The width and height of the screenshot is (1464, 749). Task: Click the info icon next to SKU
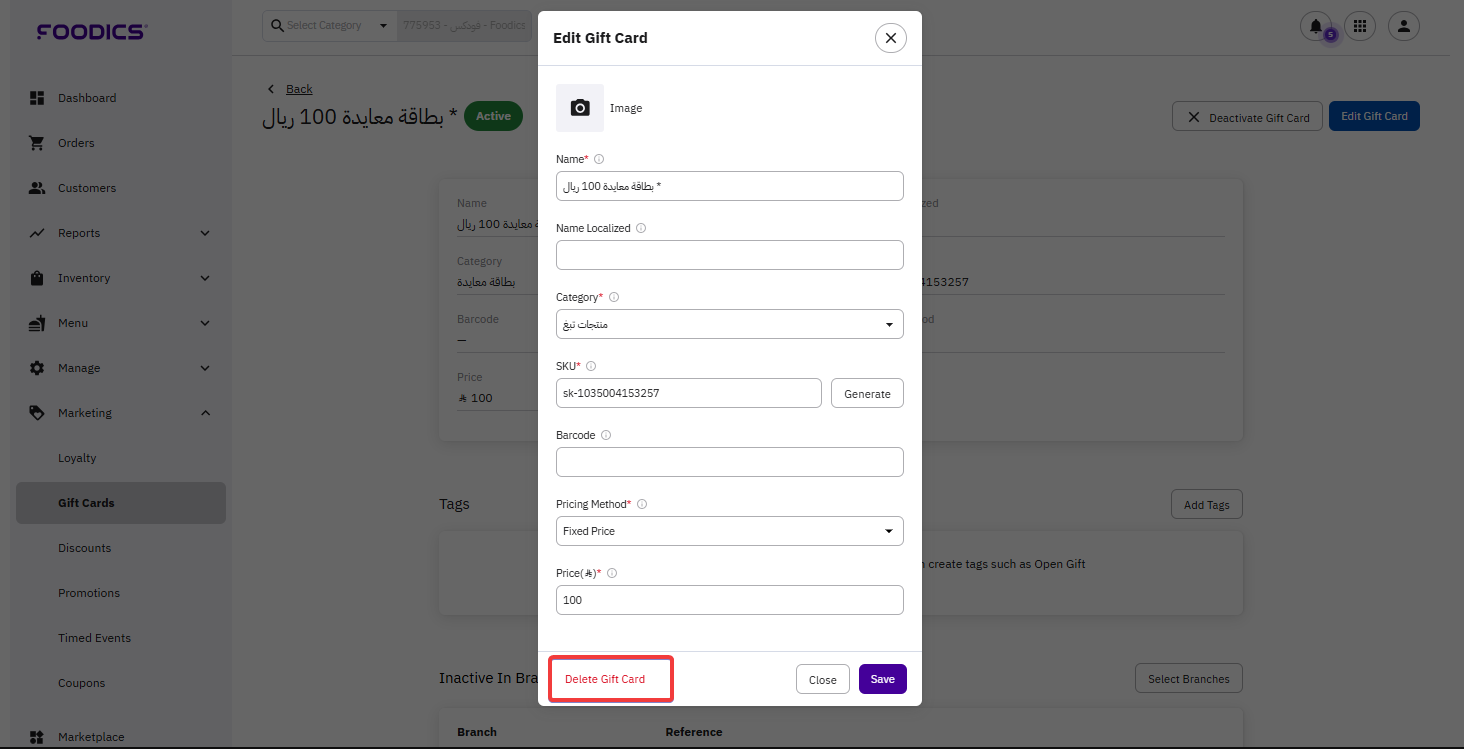pos(591,366)
